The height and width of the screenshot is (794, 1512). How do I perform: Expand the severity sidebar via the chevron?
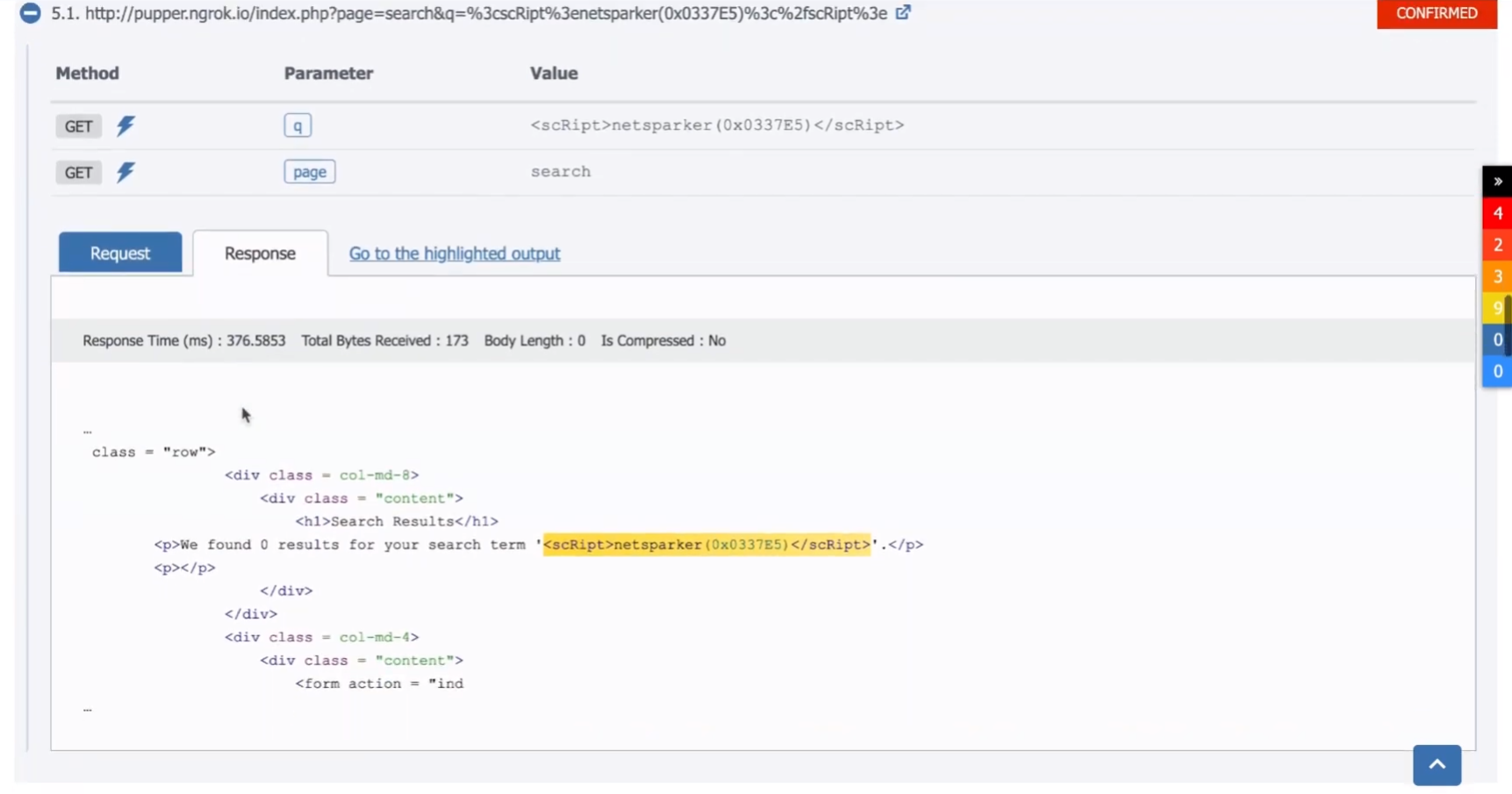click(1497, 181)
